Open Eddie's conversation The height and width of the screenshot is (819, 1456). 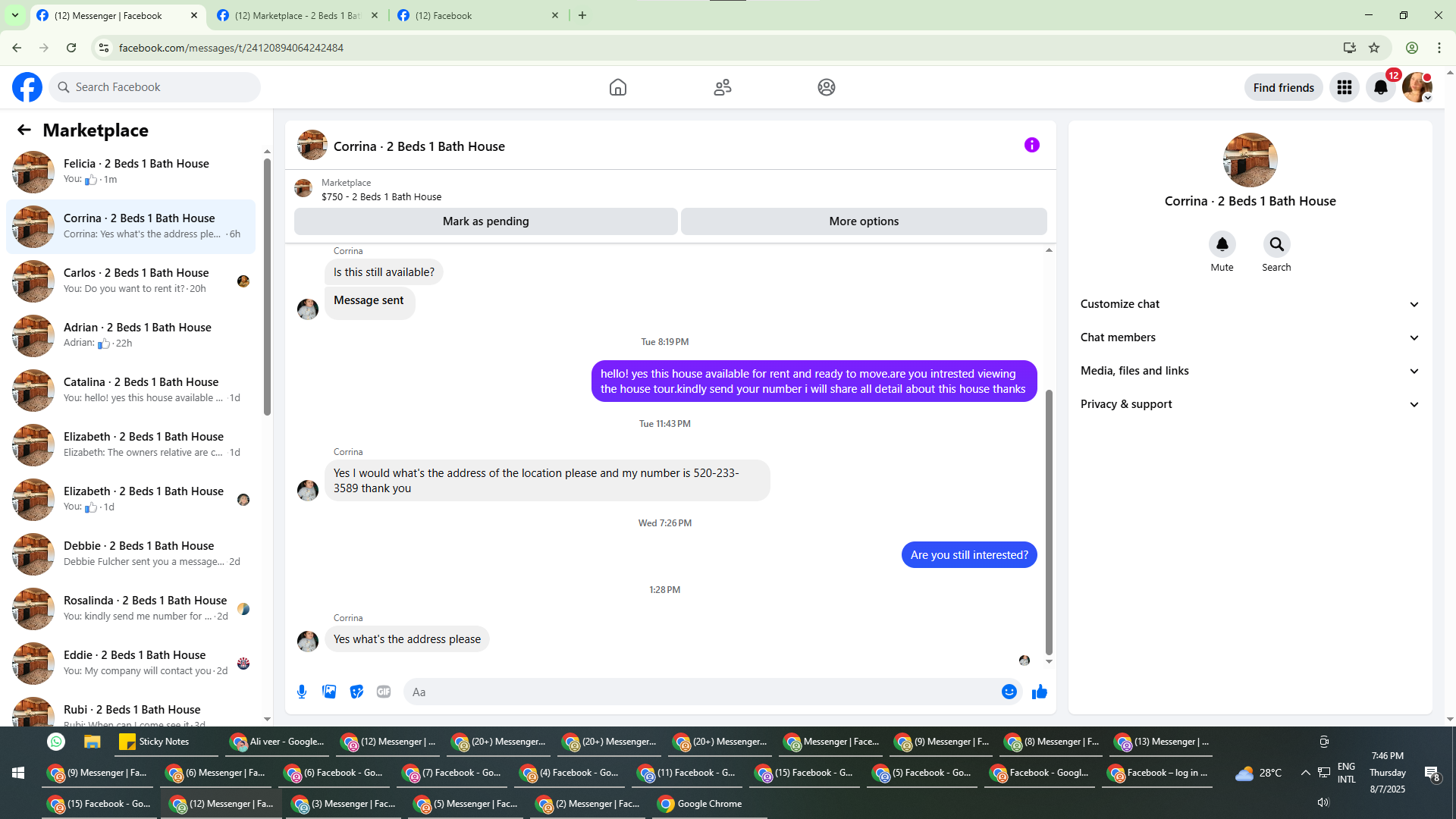[x=130, y=663]
